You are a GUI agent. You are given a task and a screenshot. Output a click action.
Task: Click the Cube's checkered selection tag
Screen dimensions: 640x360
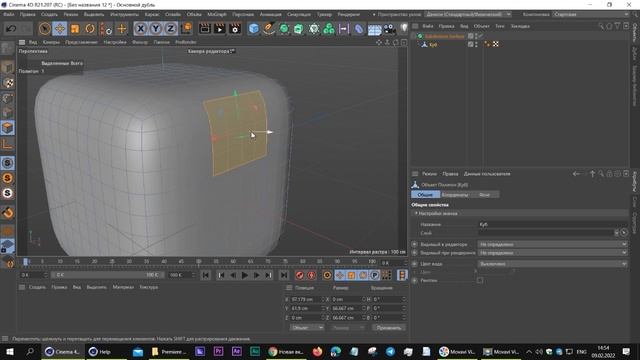[x=496, y=44]
